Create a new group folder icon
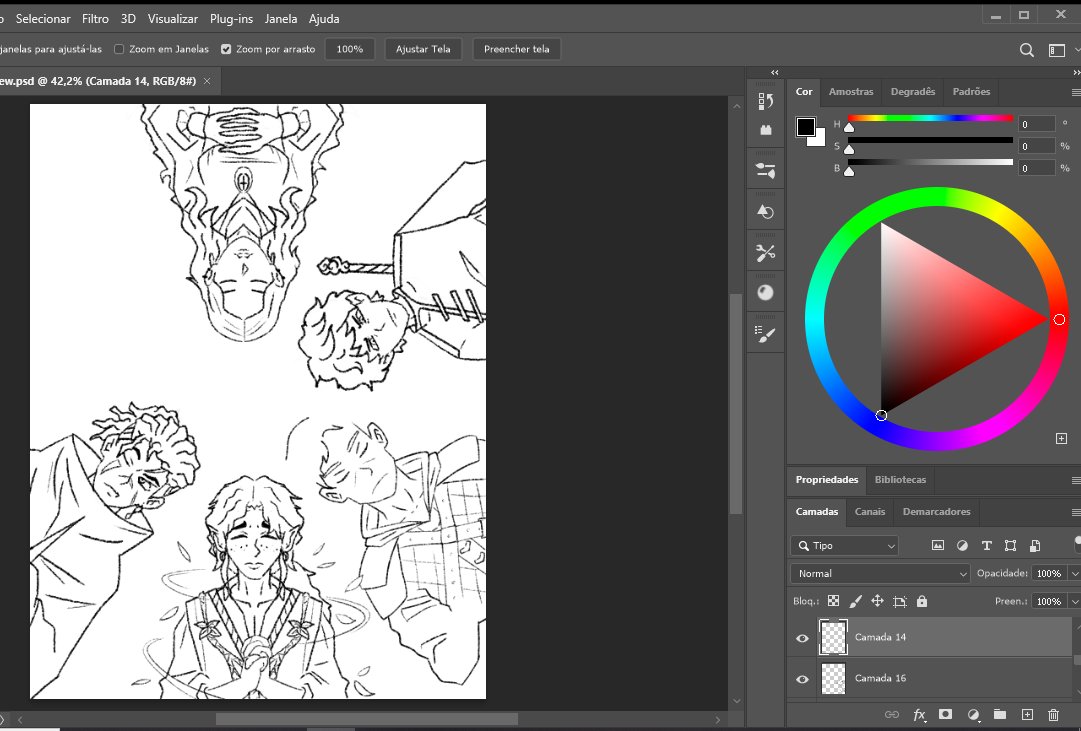Image resolution: width=1081 pixels, height=731 pixels. (1000, 714)
